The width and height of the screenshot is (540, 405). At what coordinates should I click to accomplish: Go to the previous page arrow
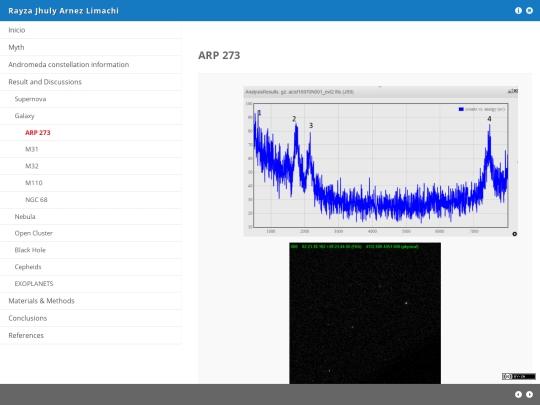(x=518, y=394)
